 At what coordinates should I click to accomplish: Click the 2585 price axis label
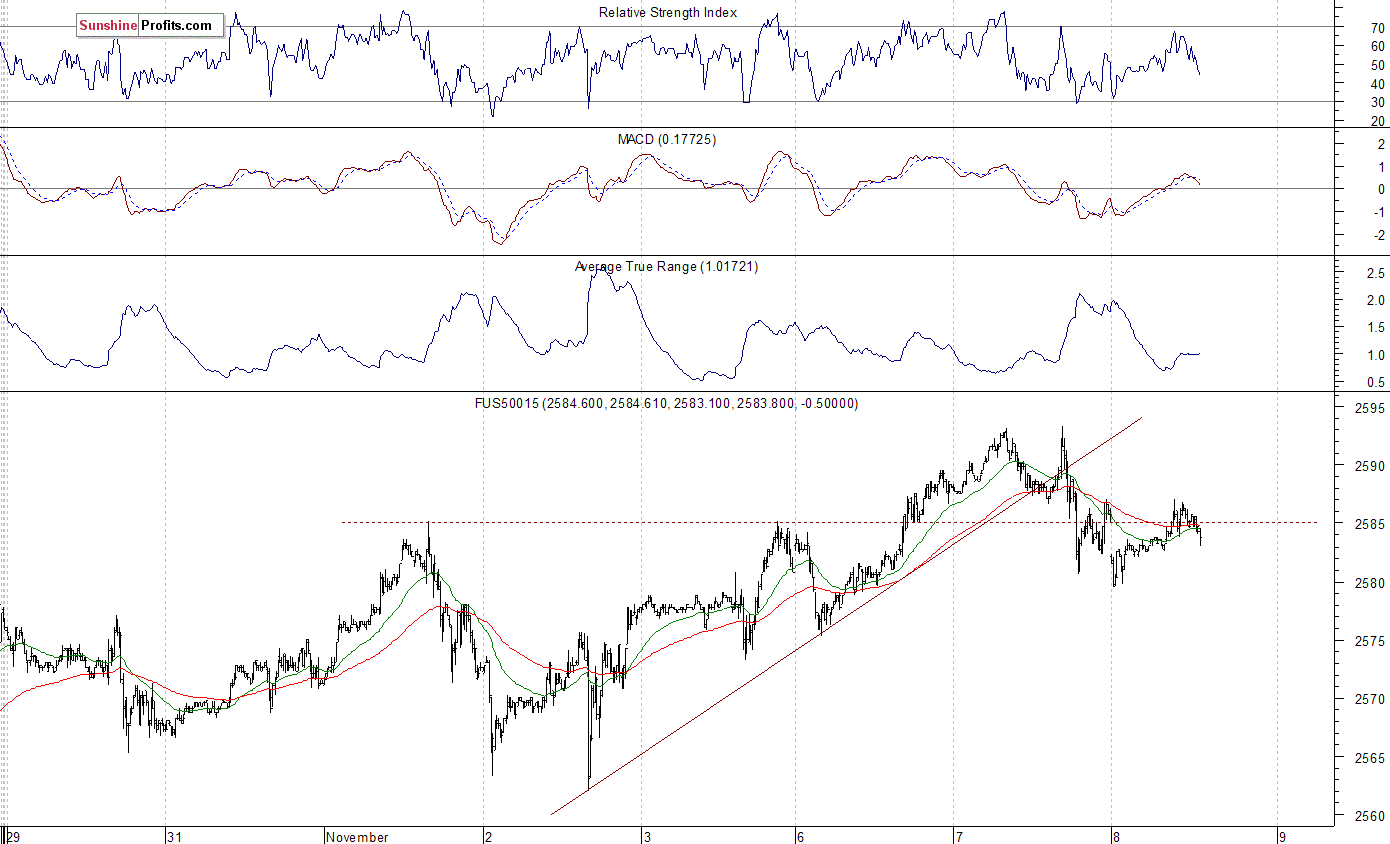[1368, 524]
